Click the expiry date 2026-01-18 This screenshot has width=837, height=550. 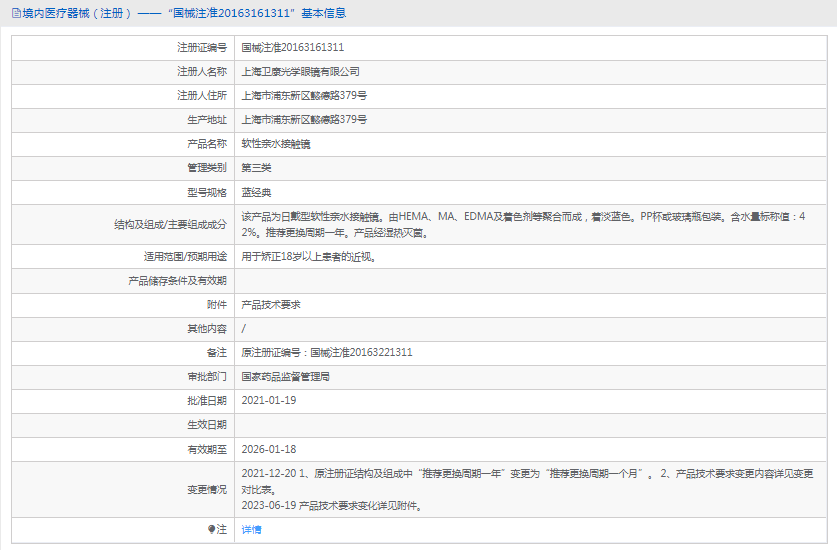coord(269,449)
